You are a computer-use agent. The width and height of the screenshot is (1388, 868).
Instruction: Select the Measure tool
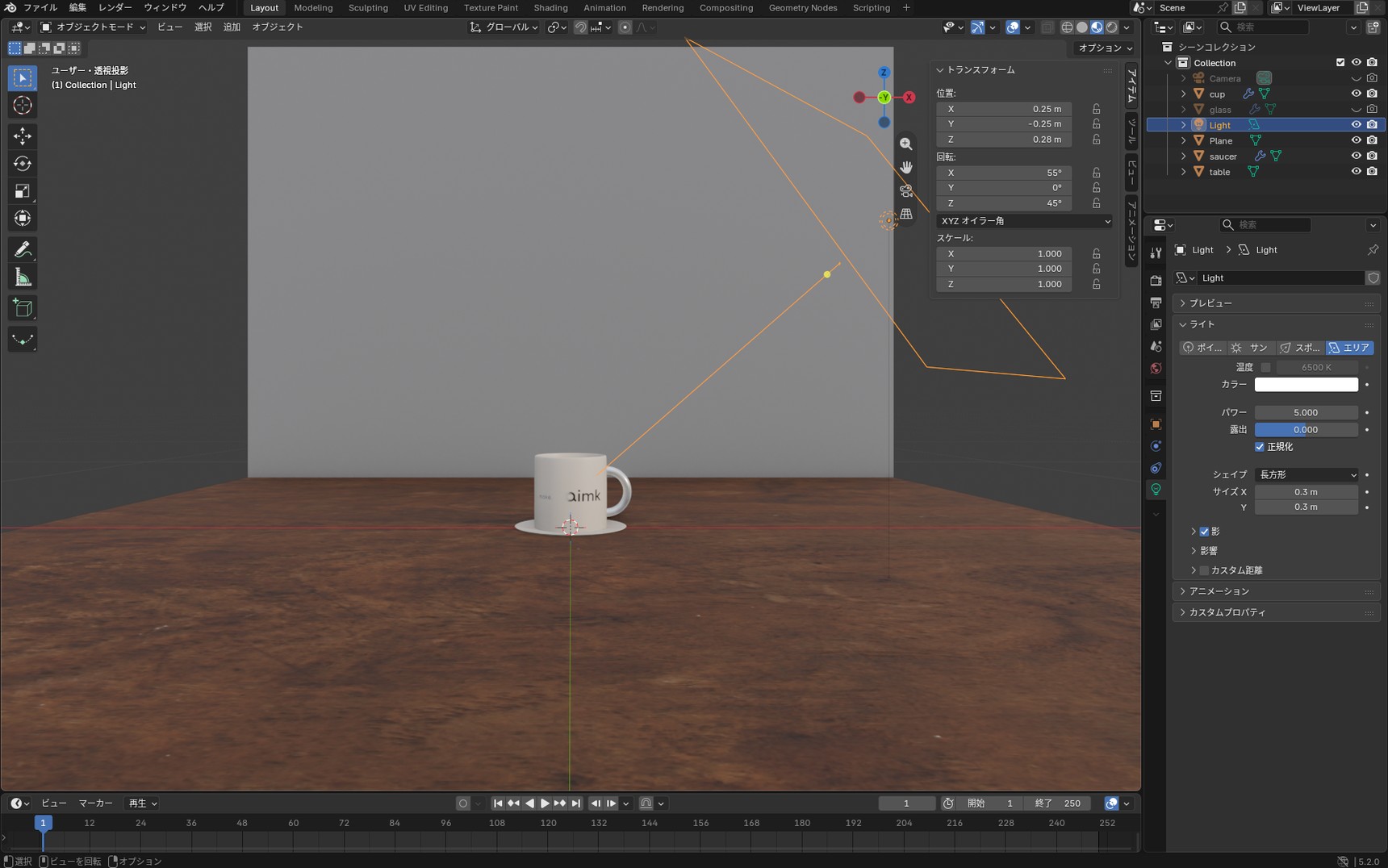[23, 278]
